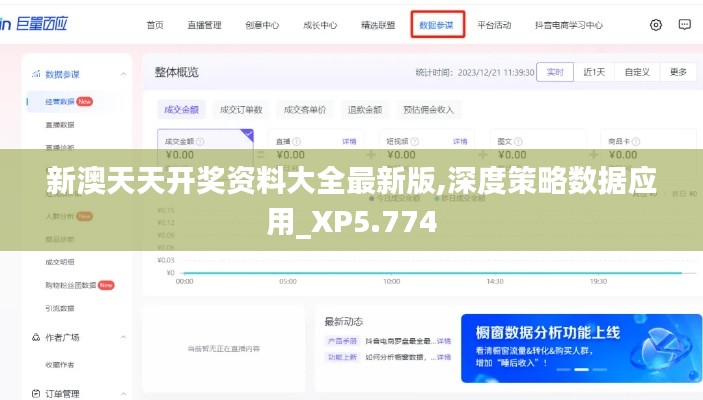703x400 pixels.
Task: Go to 首页 in top navigation
Action: point(155,25)
